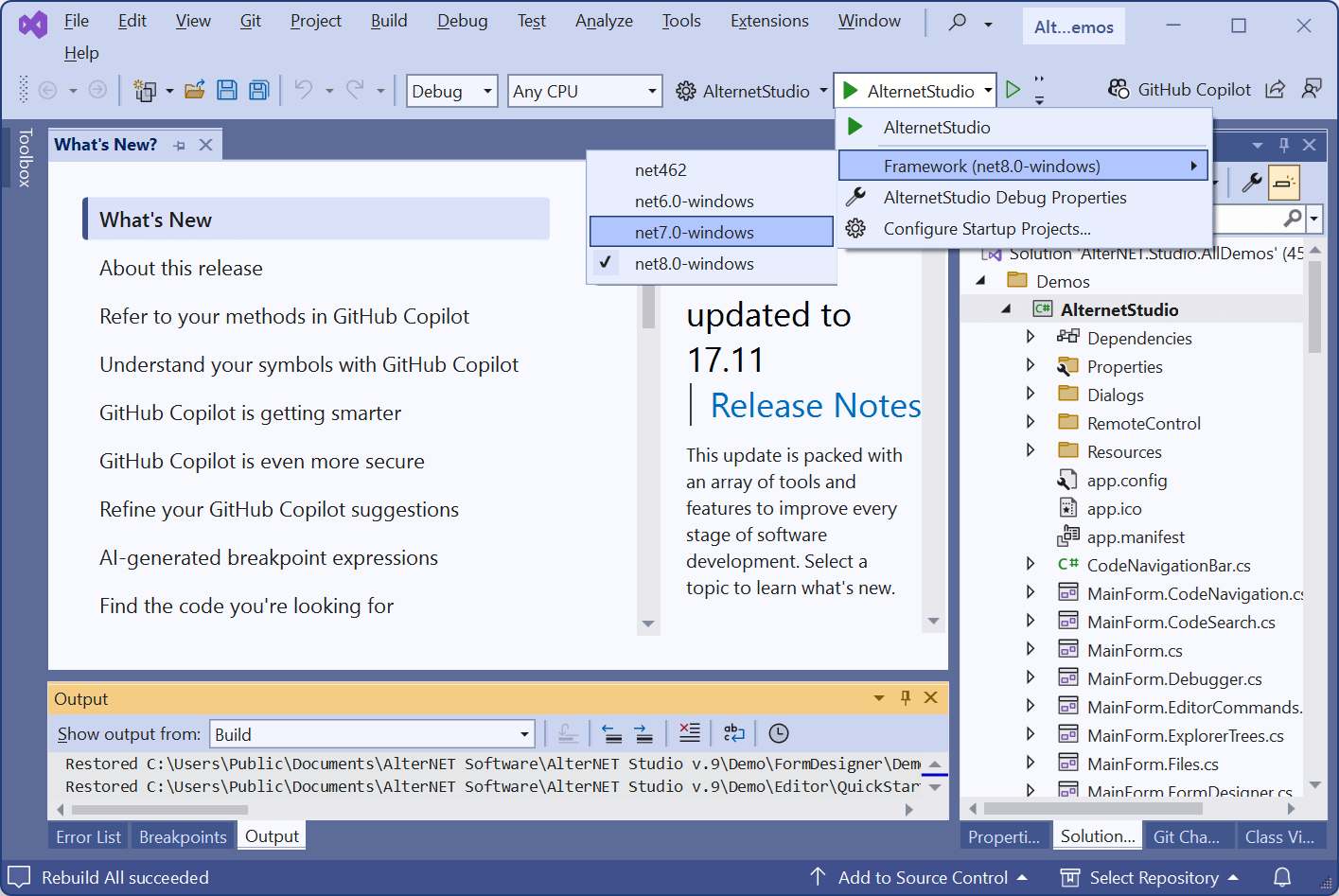The height and width of the screenshot is (896, 1339).
Task: Open the Extensions menu
Action: click(x=769, y=21)
